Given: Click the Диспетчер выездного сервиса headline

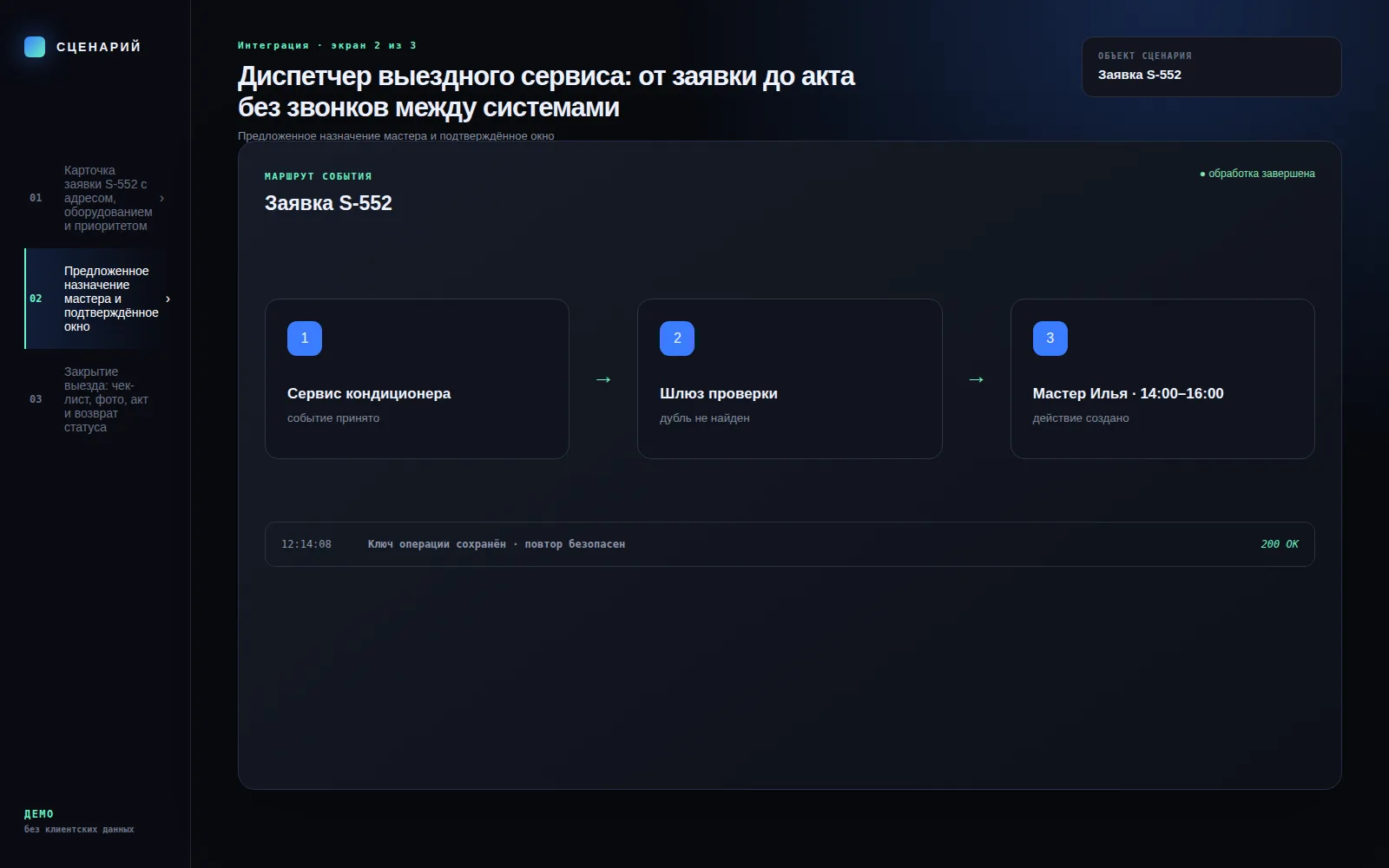Looking at the screenshot, I should point(547,92).
